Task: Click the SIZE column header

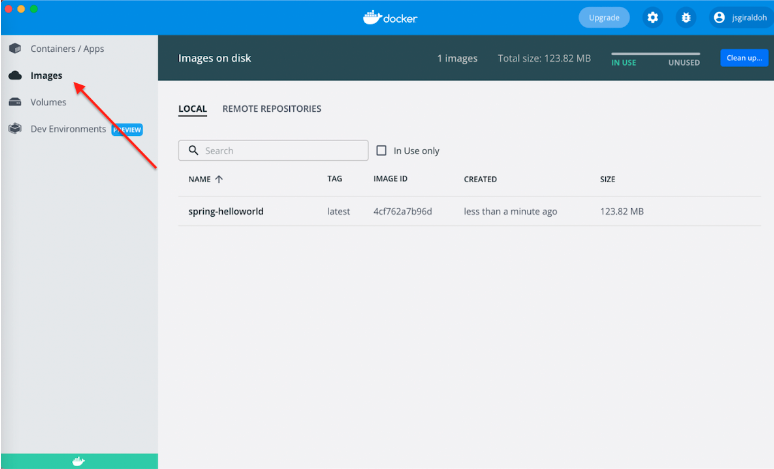Action: point(607,180)
